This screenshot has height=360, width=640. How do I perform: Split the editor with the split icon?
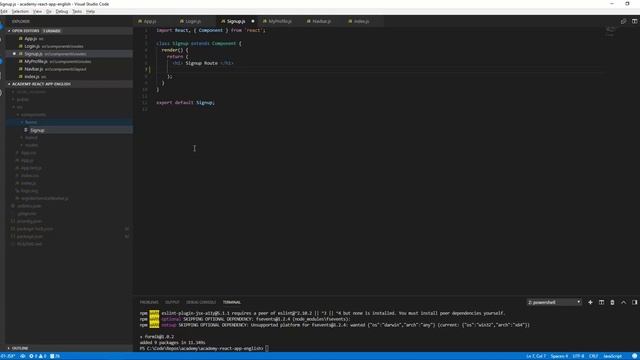pos(634,21)
